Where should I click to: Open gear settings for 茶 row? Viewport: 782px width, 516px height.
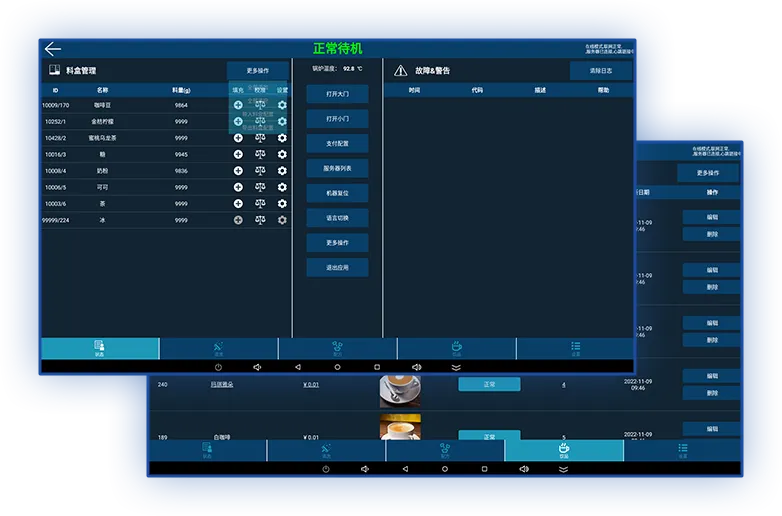[x=282, y=204]
